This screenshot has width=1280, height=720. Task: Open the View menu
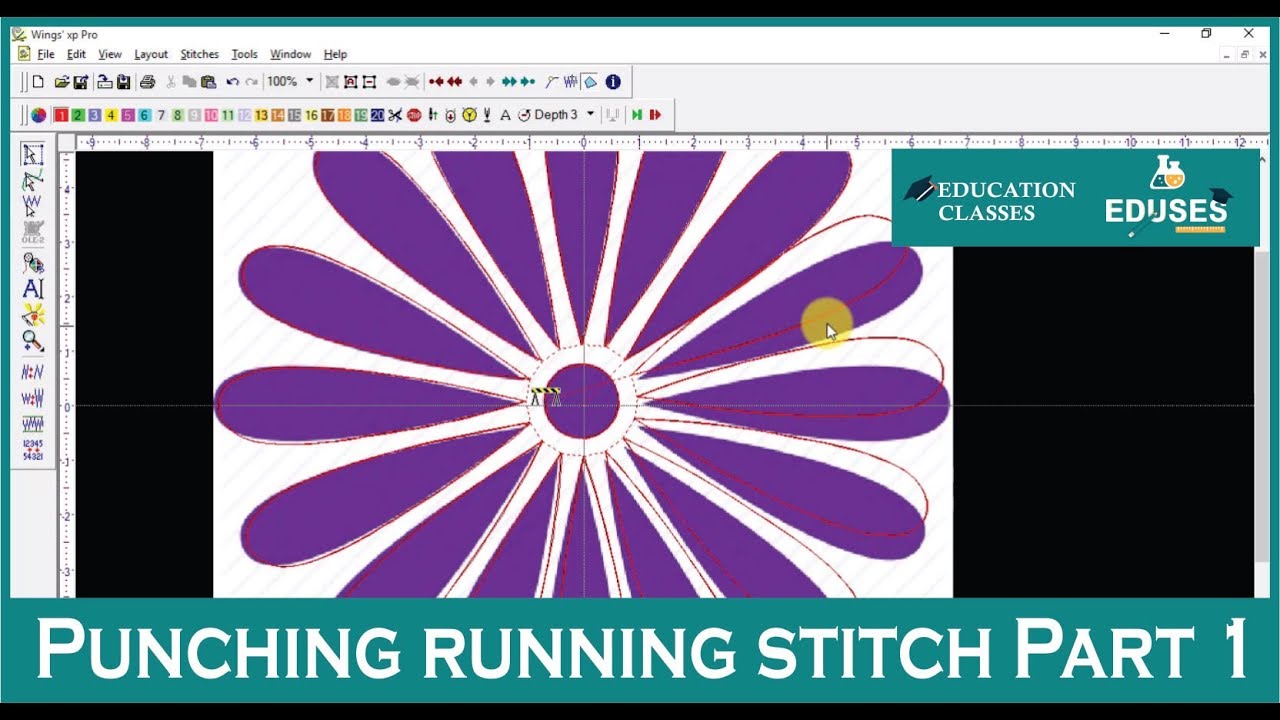[x=110, y=54]
